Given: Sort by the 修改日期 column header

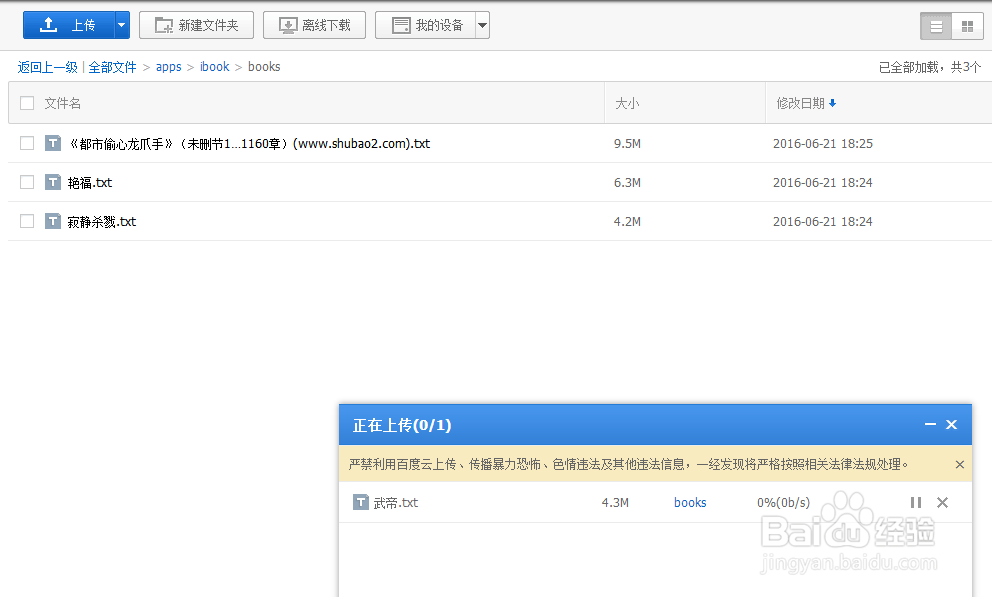Looking at the screenshot, I should tap(800, 103).
